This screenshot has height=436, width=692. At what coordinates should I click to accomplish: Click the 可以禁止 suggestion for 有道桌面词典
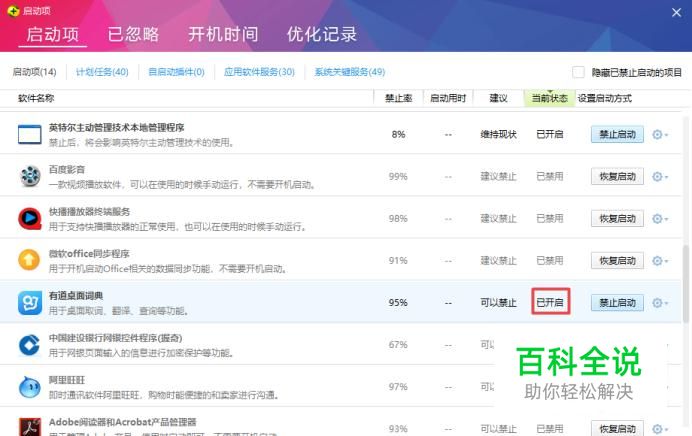[498, 303]
